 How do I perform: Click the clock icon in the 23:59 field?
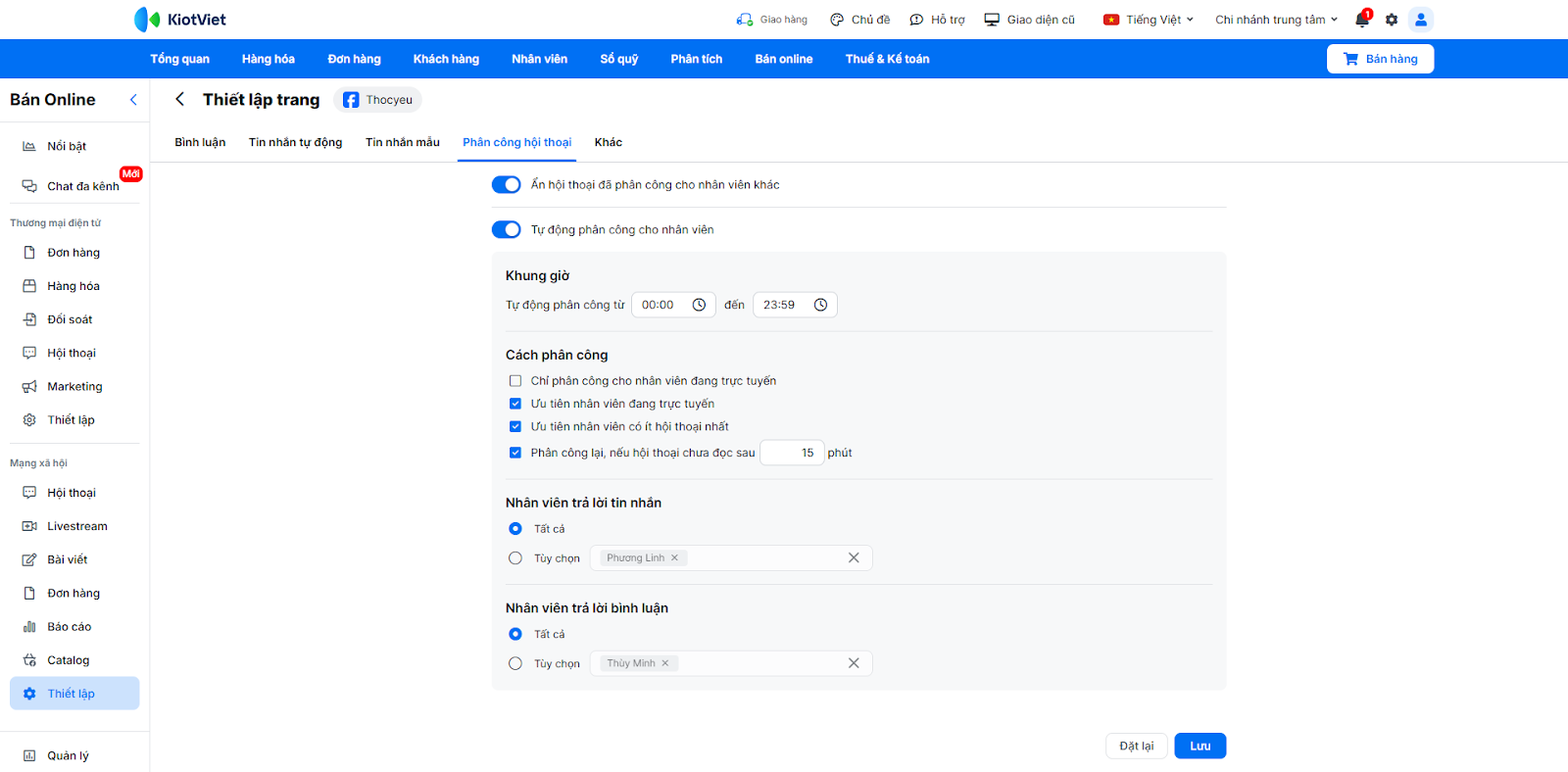point(820,305)
